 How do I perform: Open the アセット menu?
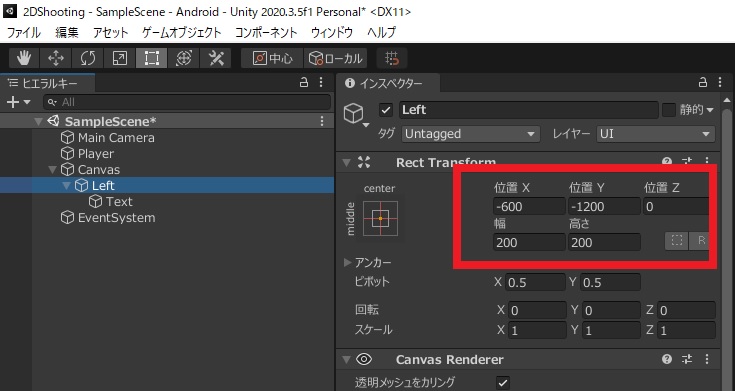click(111, 32)
